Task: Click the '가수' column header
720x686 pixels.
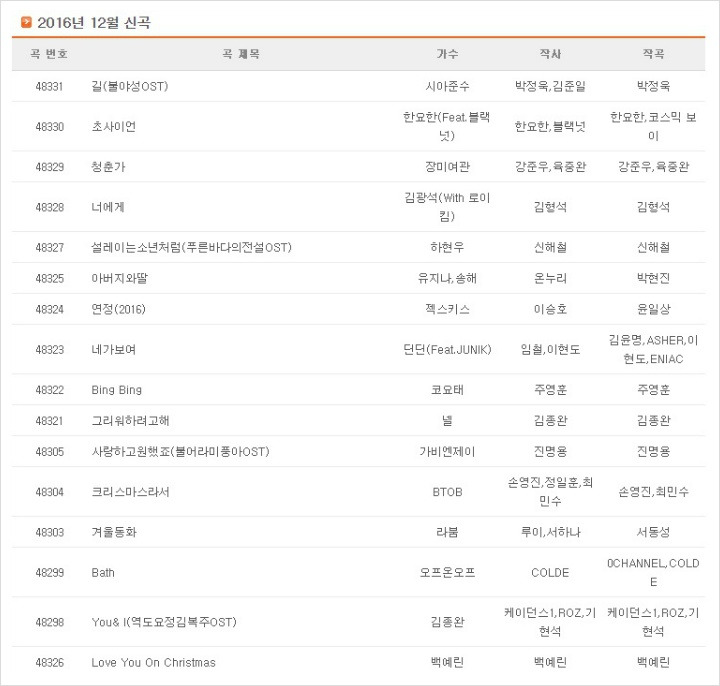Action: (x=447, y=54)
